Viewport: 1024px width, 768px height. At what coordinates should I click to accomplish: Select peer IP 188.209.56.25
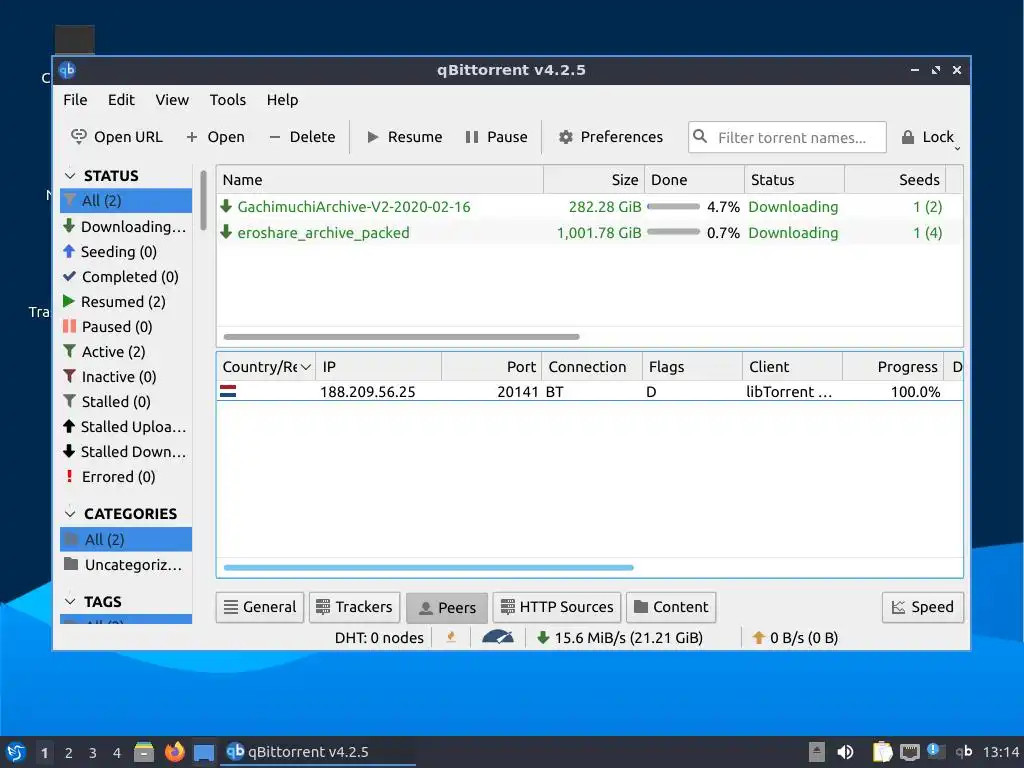point(368,392)
